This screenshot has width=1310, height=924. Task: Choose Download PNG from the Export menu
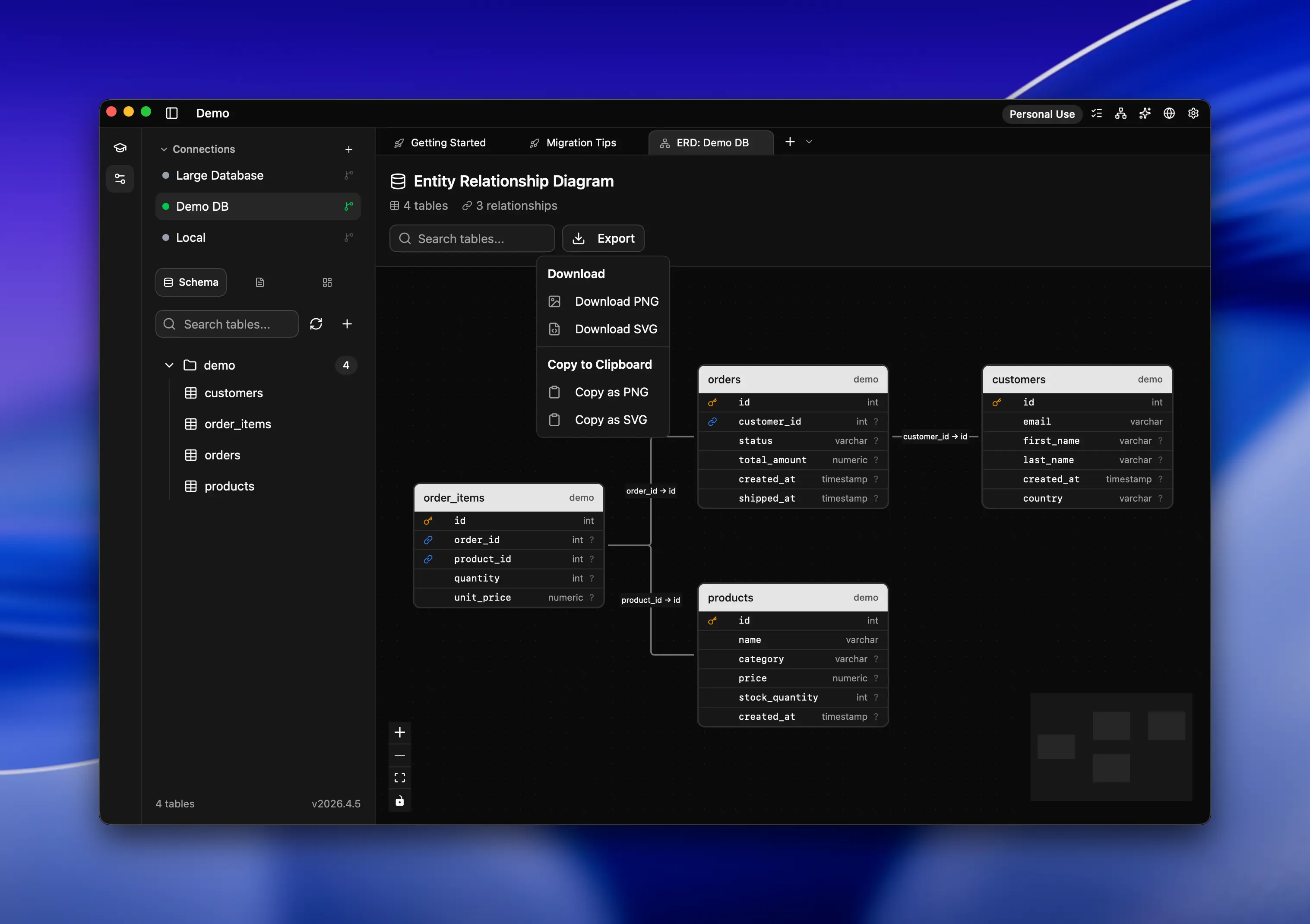pyautogui.click(x=616, y=301)
